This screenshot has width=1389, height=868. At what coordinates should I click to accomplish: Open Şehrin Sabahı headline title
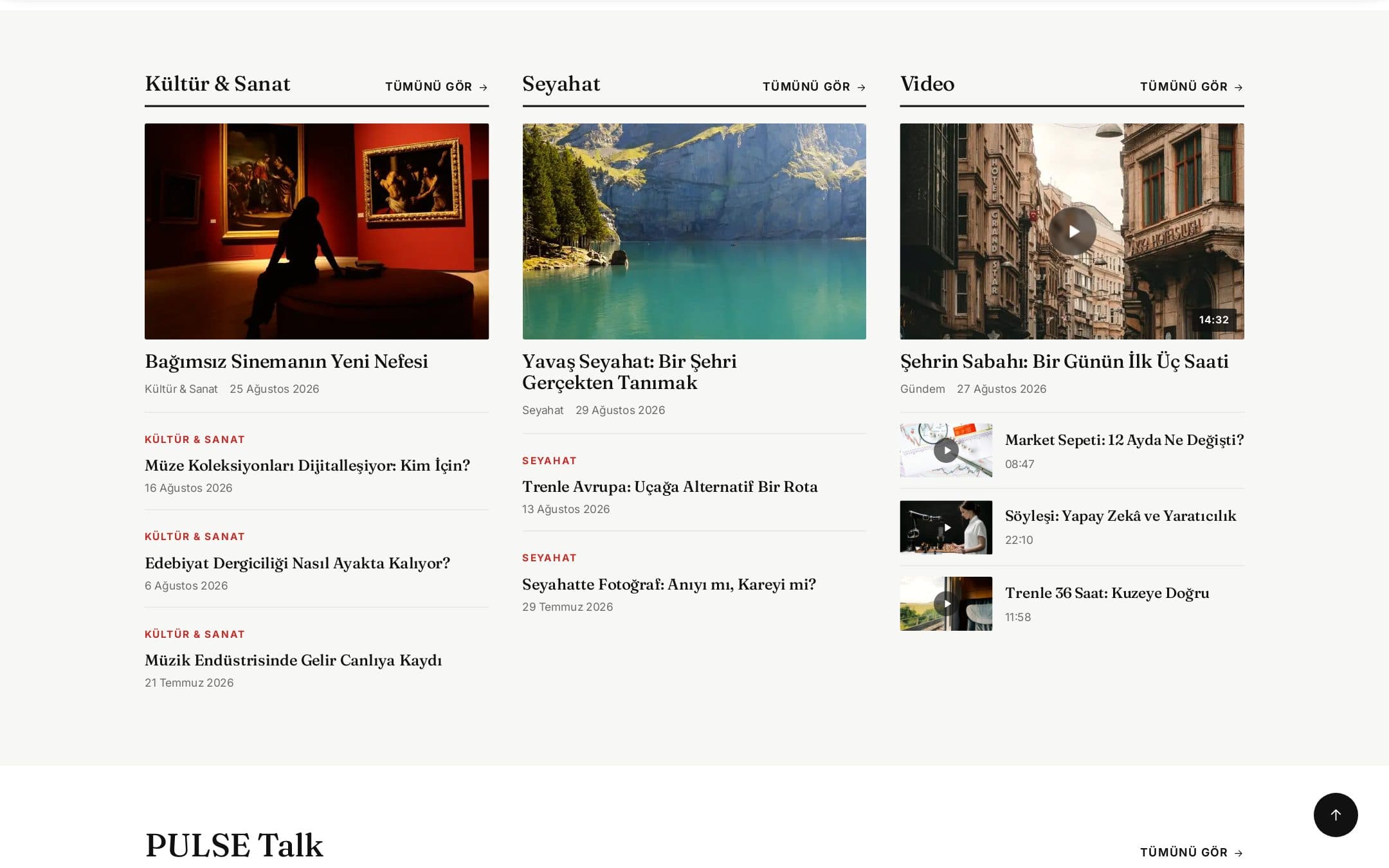click(x=1064, y=361)
